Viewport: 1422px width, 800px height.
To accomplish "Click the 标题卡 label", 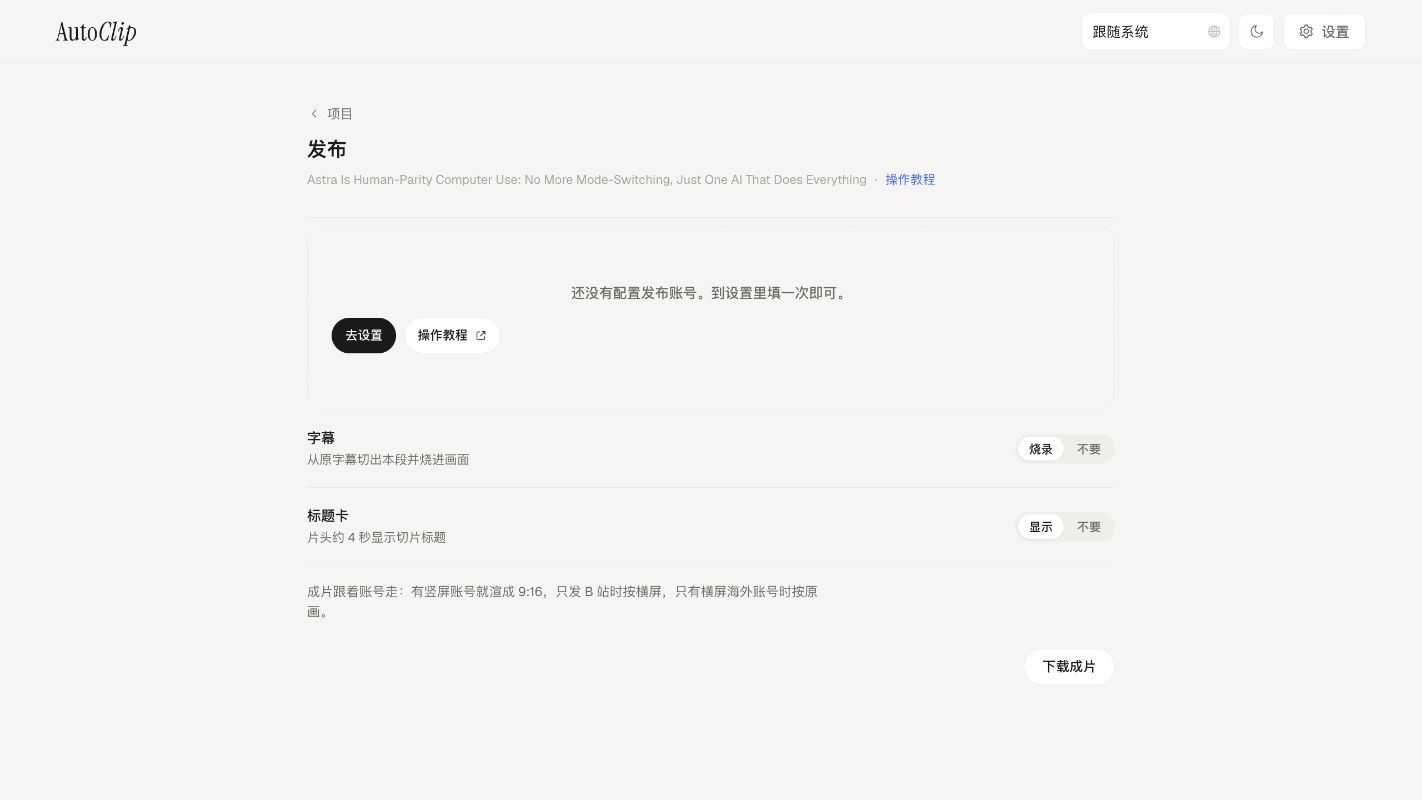I will point(328,516).
